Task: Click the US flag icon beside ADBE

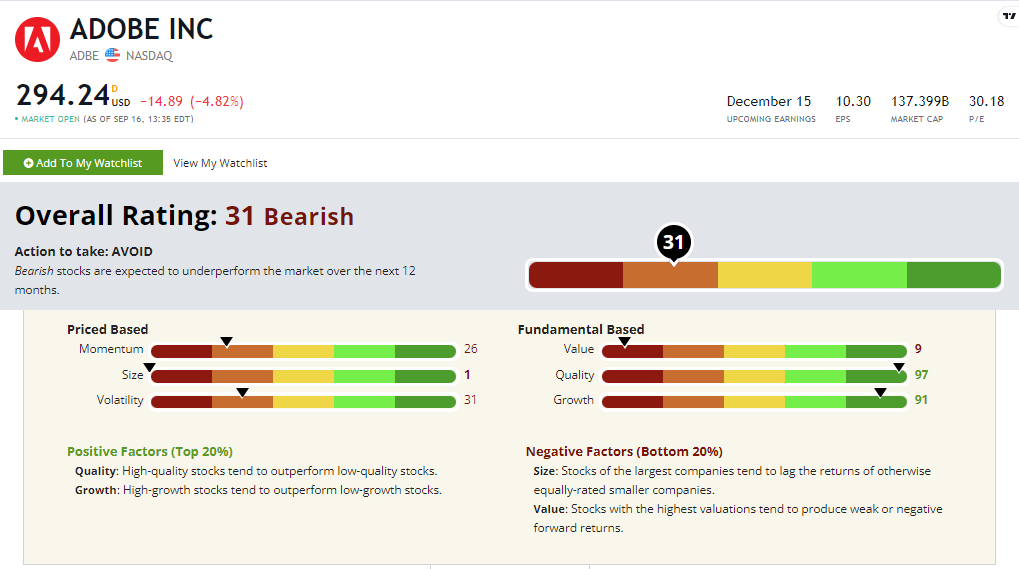Action: point(112,55)
